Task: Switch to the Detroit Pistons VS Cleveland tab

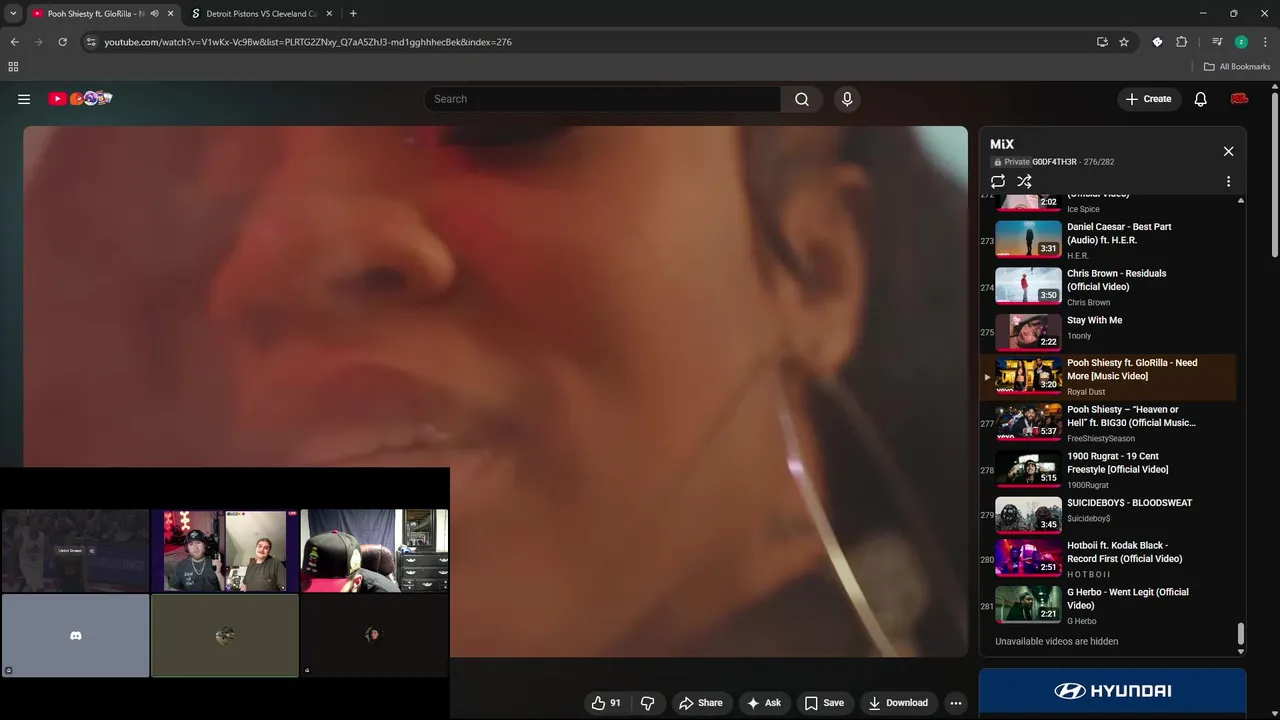Action: pos(260,14)
